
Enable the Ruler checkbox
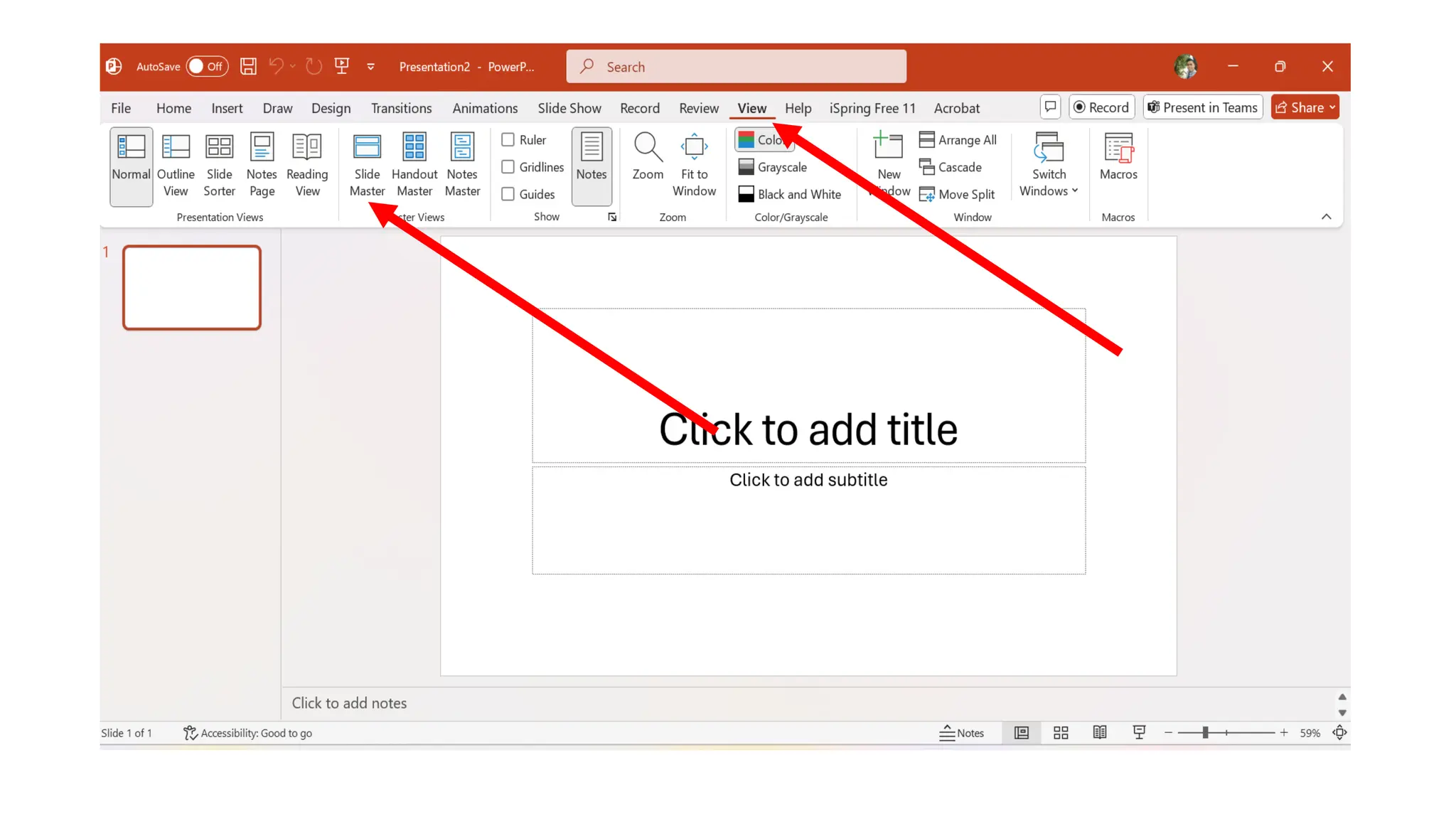(508, 140)
